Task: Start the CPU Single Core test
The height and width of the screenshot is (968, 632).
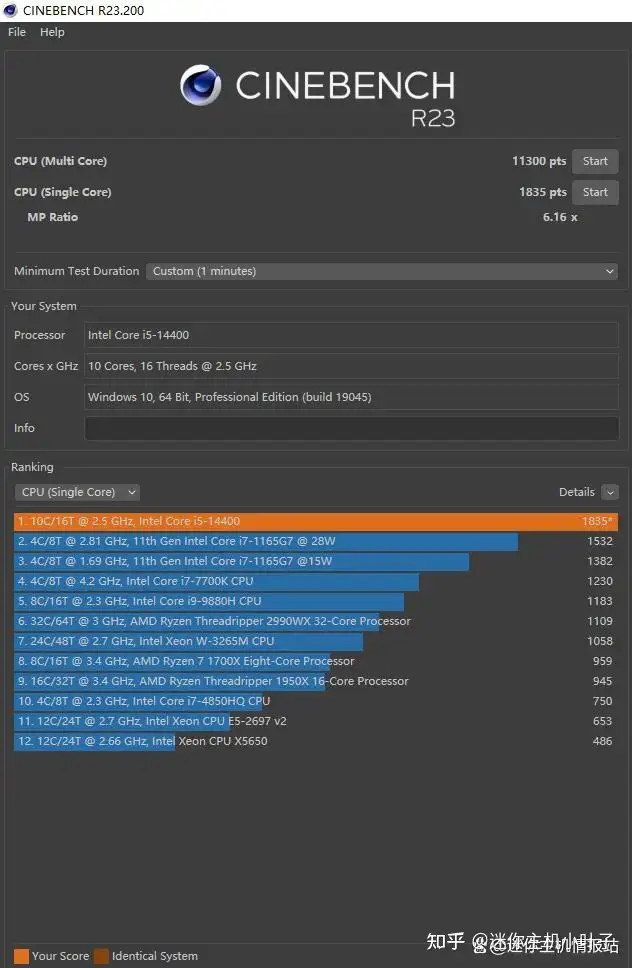Action: pos(595,192)
